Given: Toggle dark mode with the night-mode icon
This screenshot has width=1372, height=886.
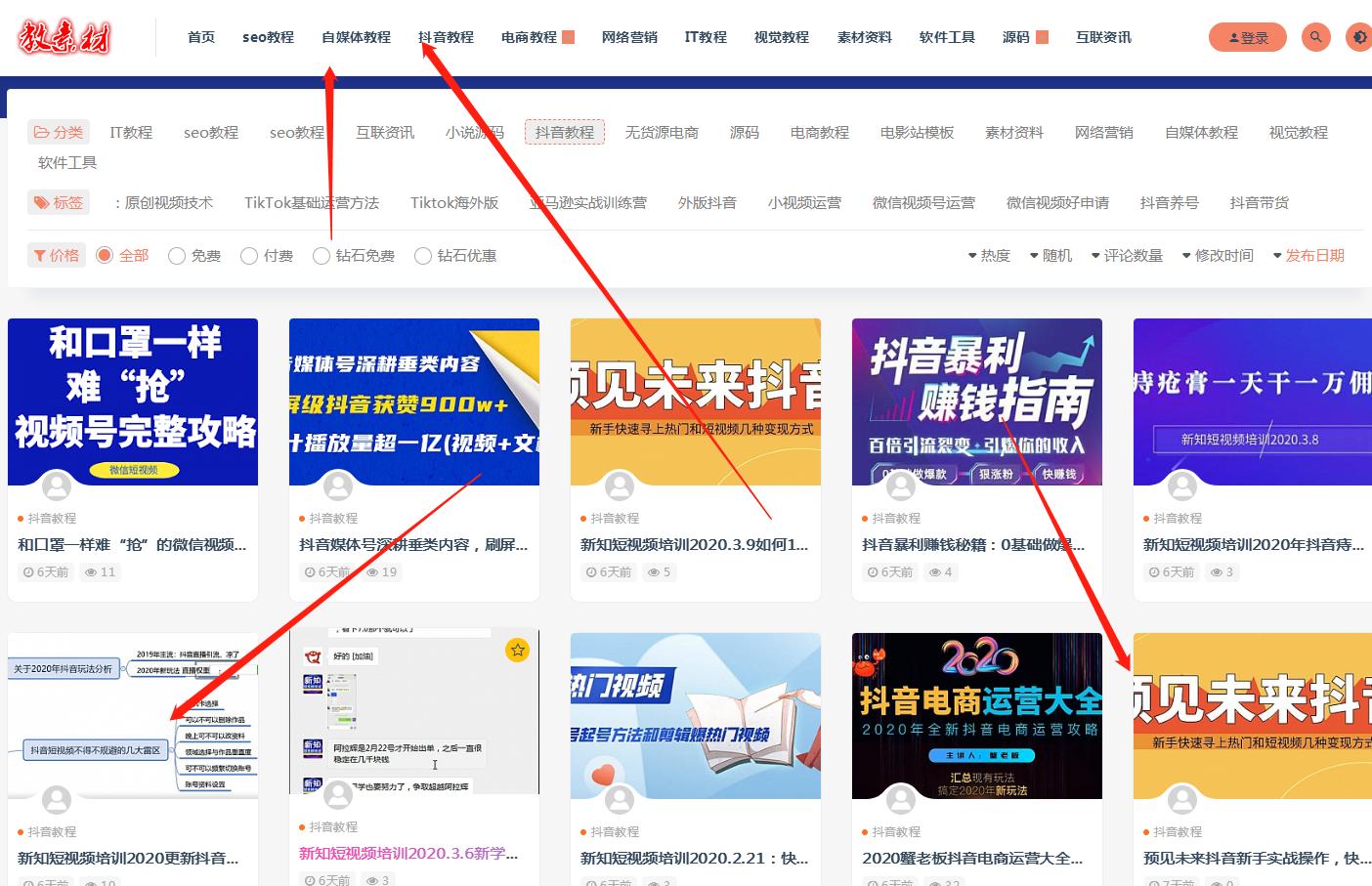Looking at the screenshot, I should coord(1360,37).
